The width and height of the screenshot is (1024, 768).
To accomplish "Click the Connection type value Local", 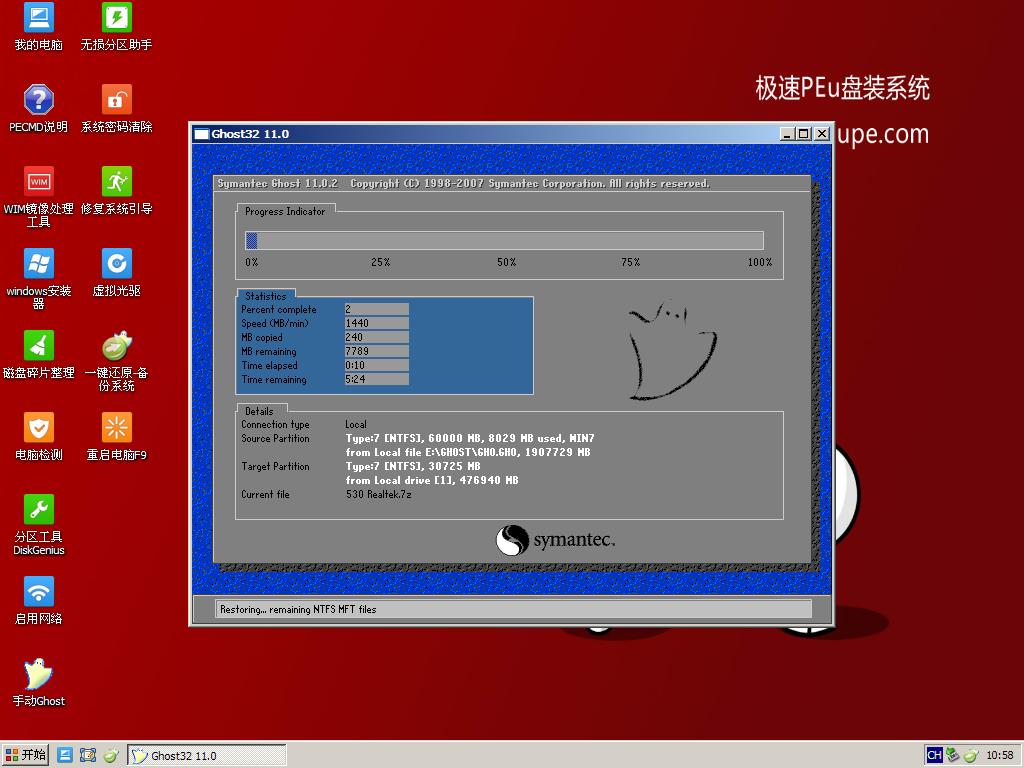I will point(356,424).
